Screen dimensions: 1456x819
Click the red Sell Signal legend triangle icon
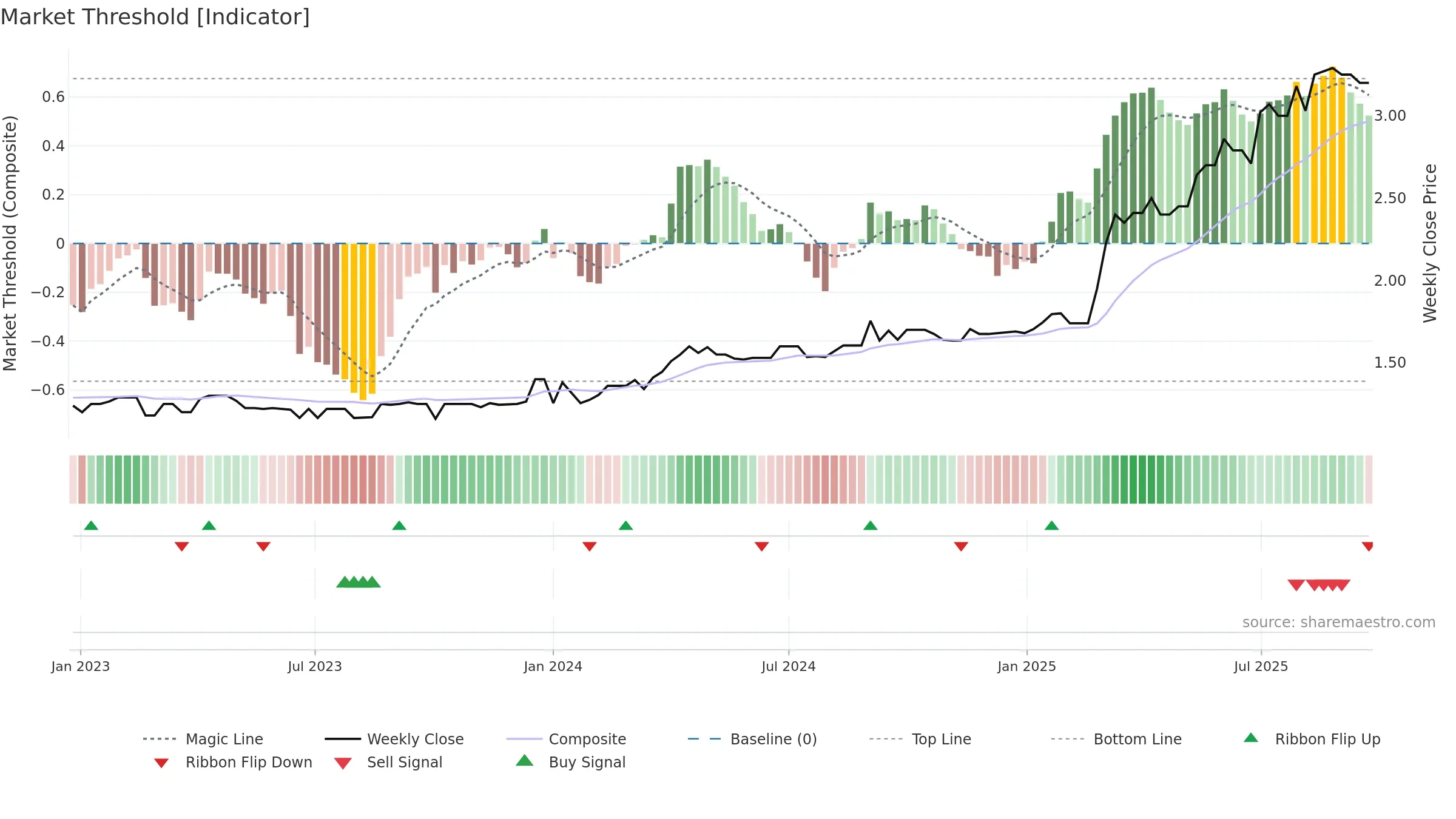[x=343, y=763]
